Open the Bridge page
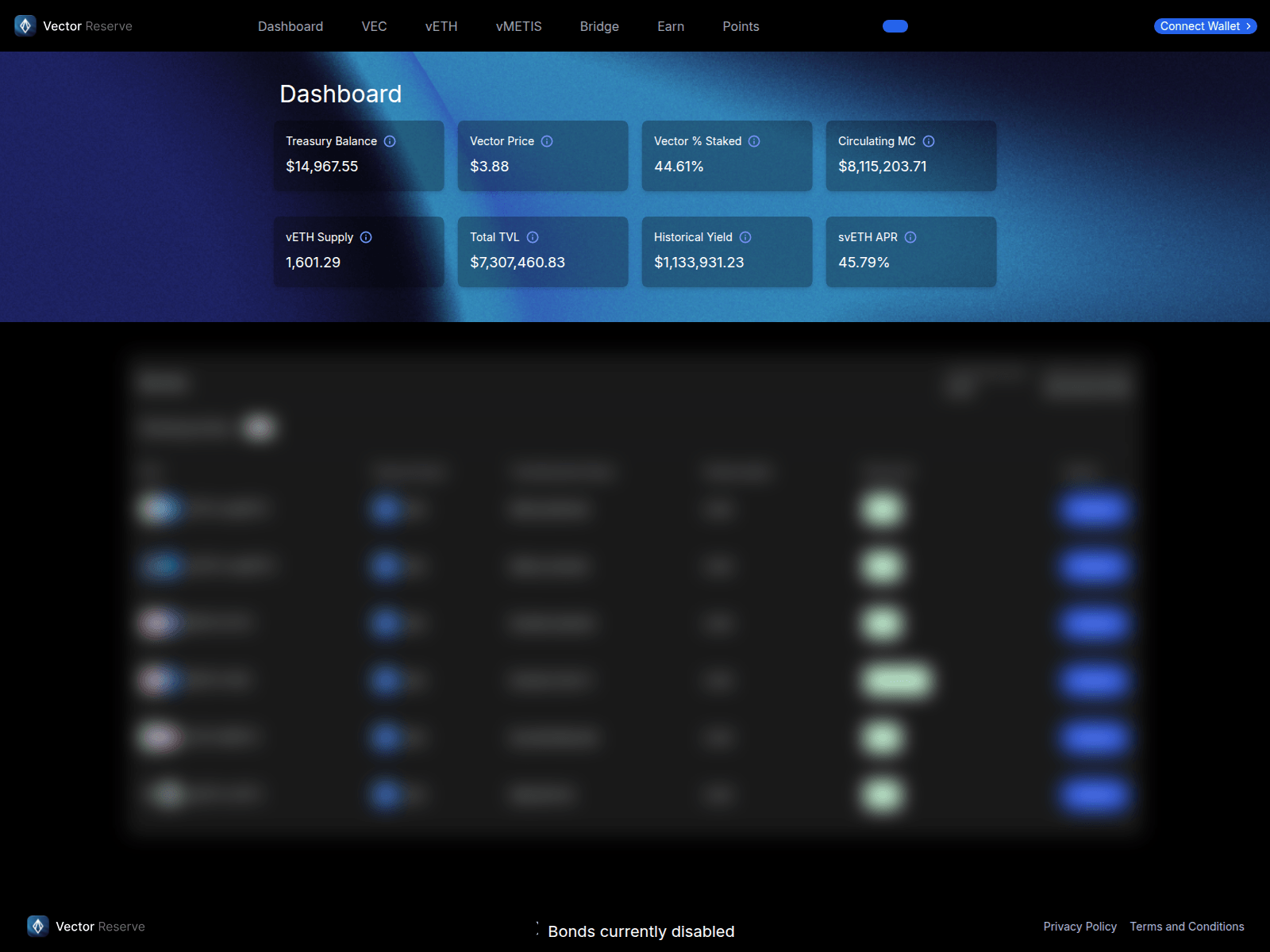 (x=599, y=26)
